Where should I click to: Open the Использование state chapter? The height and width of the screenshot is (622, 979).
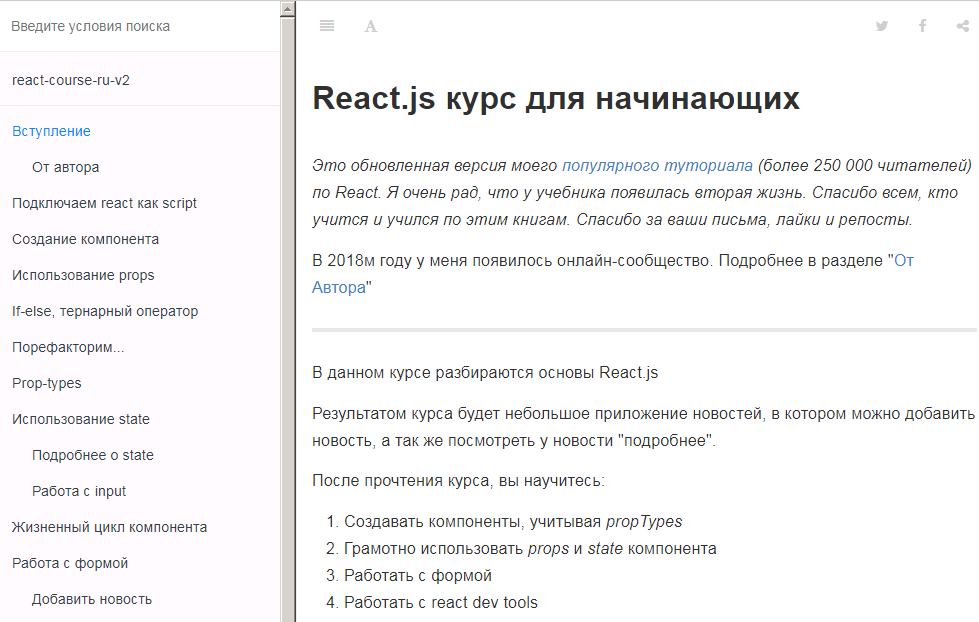(x=81, y=419)
